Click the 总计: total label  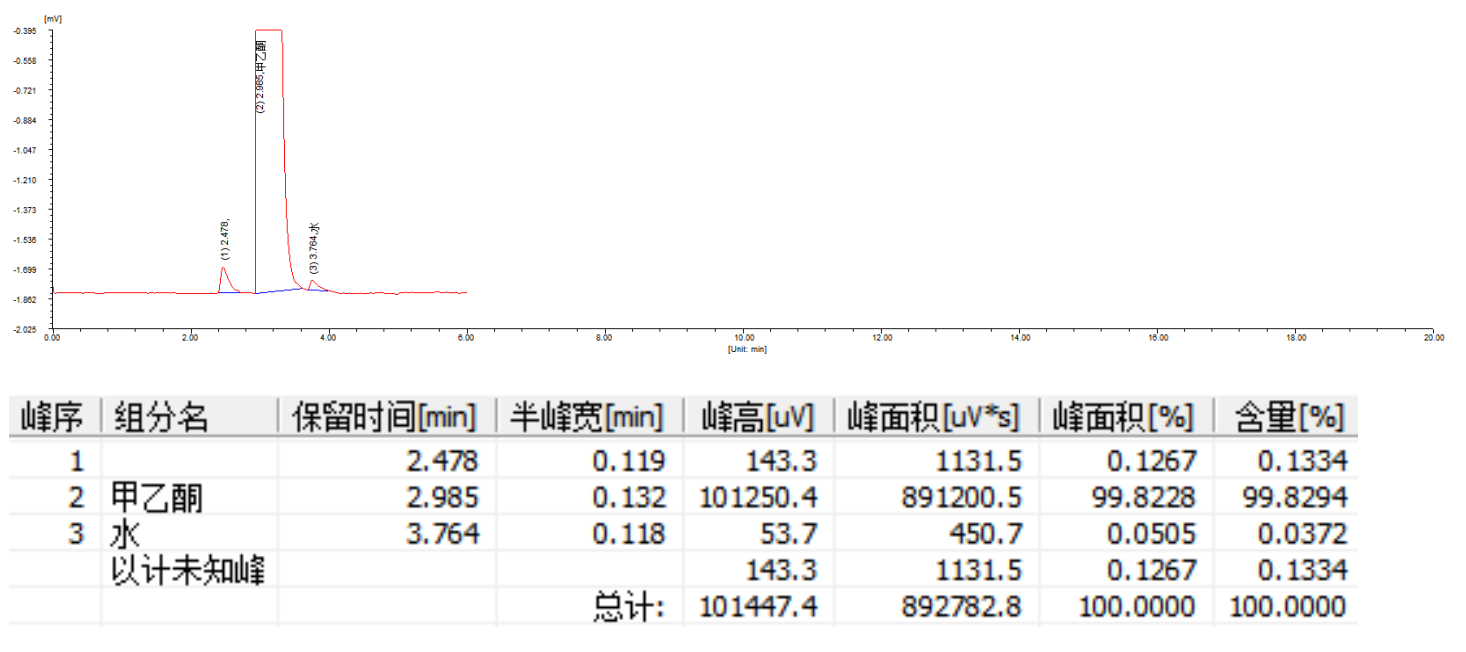click(x=629, y=606)
